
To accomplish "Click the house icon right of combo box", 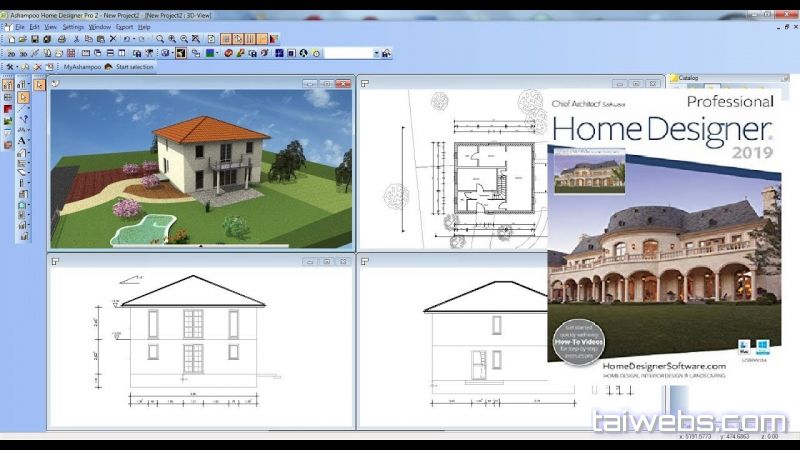I will 386,53.
